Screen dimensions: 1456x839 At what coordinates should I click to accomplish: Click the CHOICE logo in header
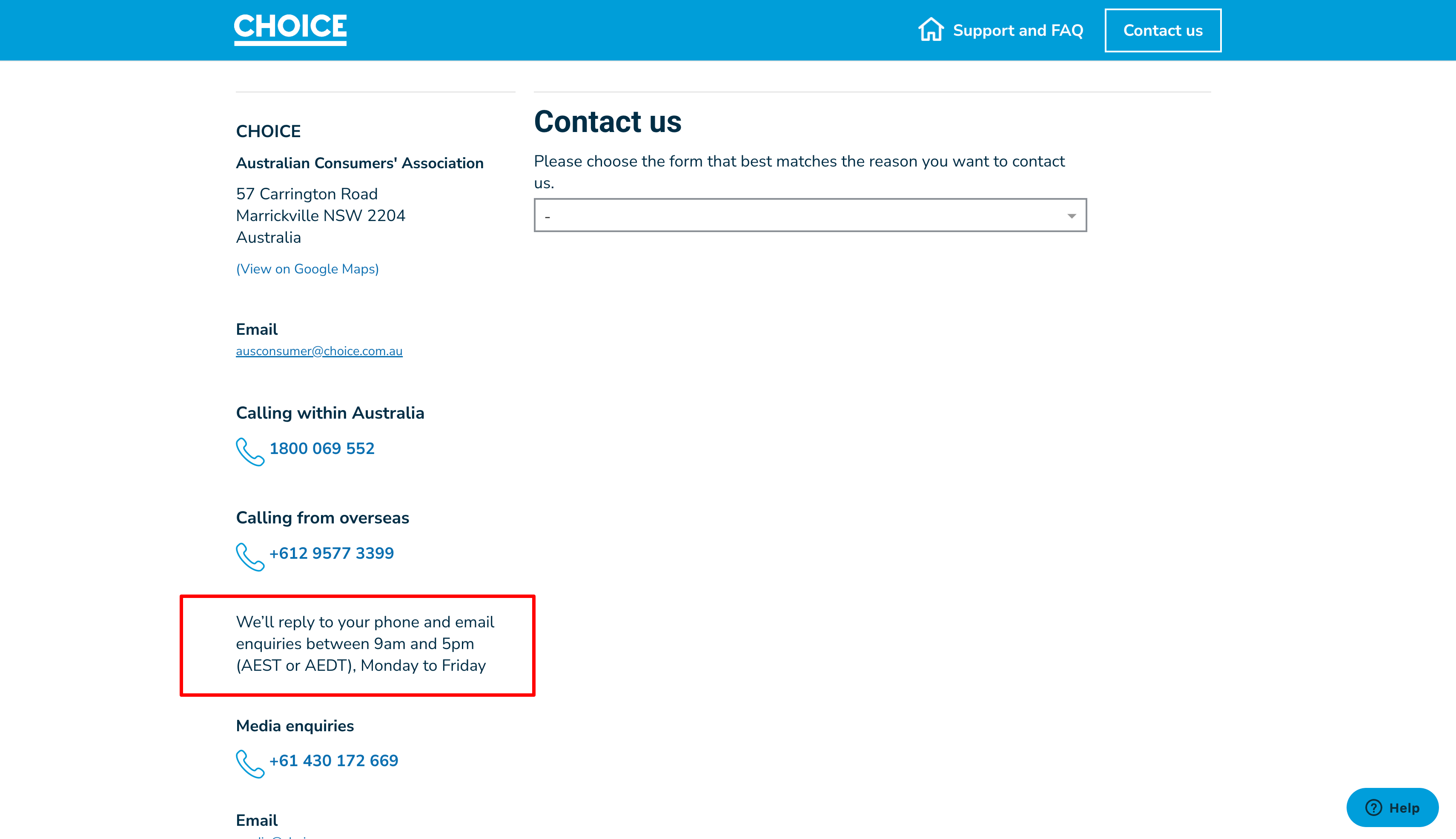289,29
